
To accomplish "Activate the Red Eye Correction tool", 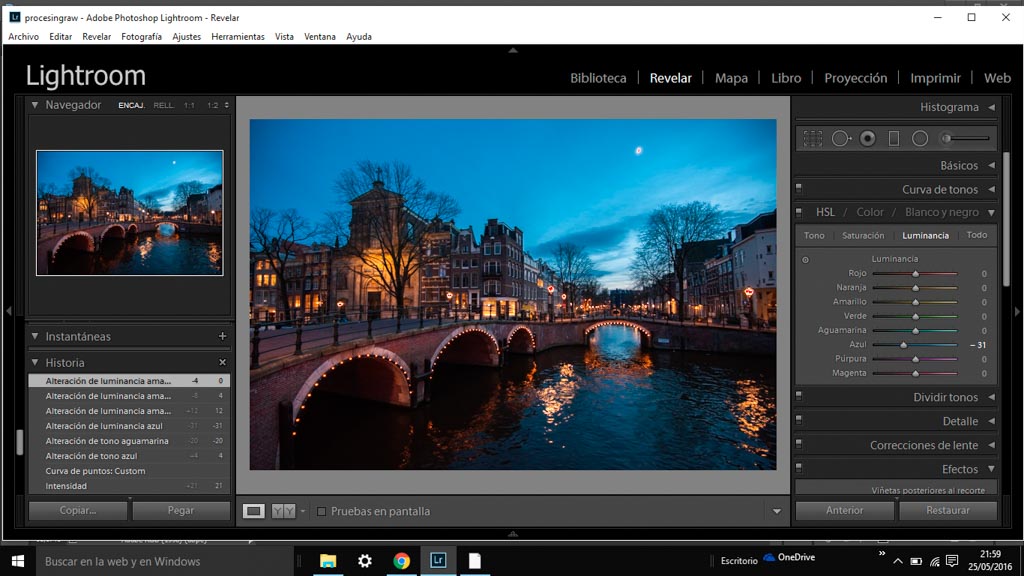I will 868,139.
